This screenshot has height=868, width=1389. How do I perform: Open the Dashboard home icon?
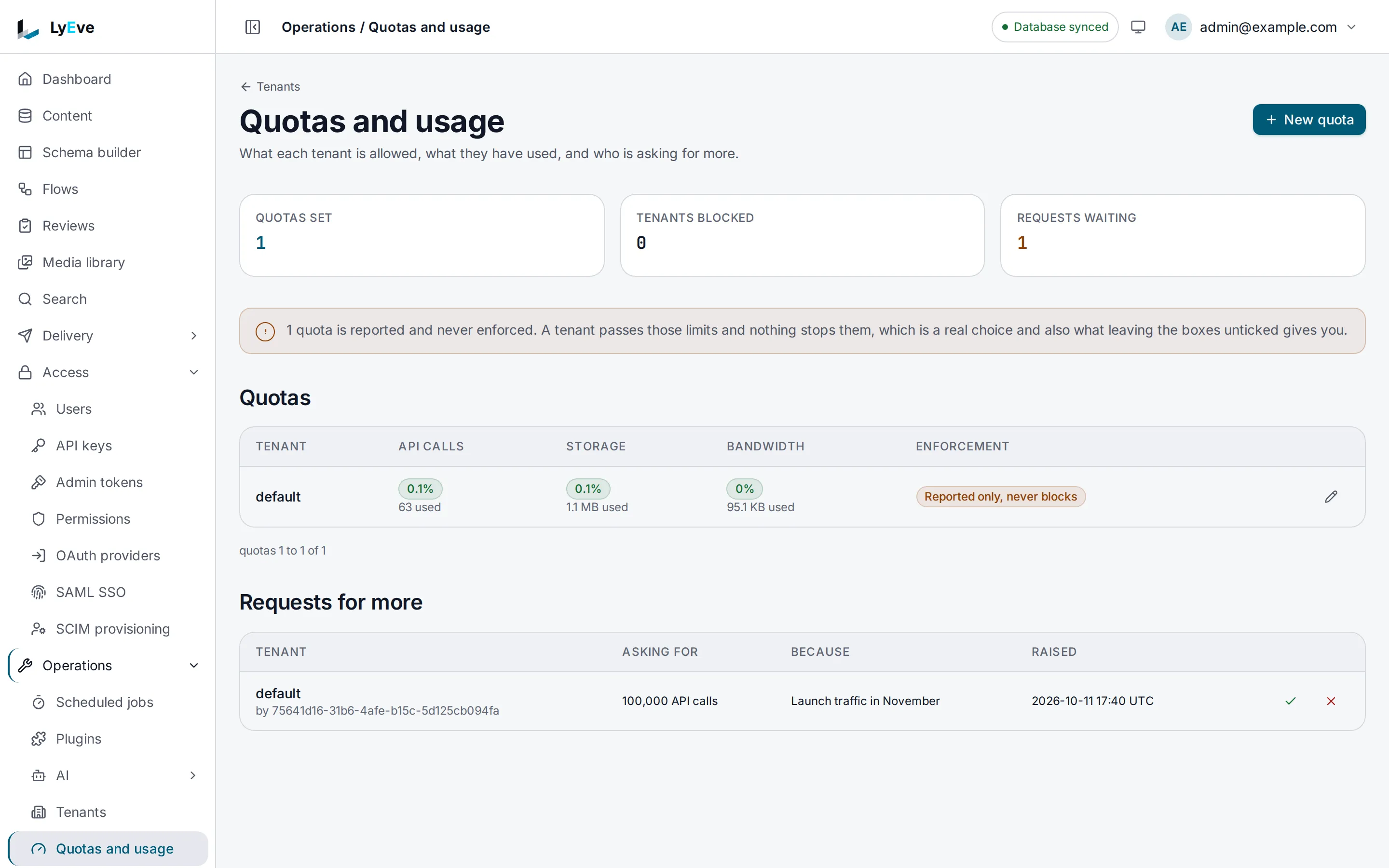25,79
